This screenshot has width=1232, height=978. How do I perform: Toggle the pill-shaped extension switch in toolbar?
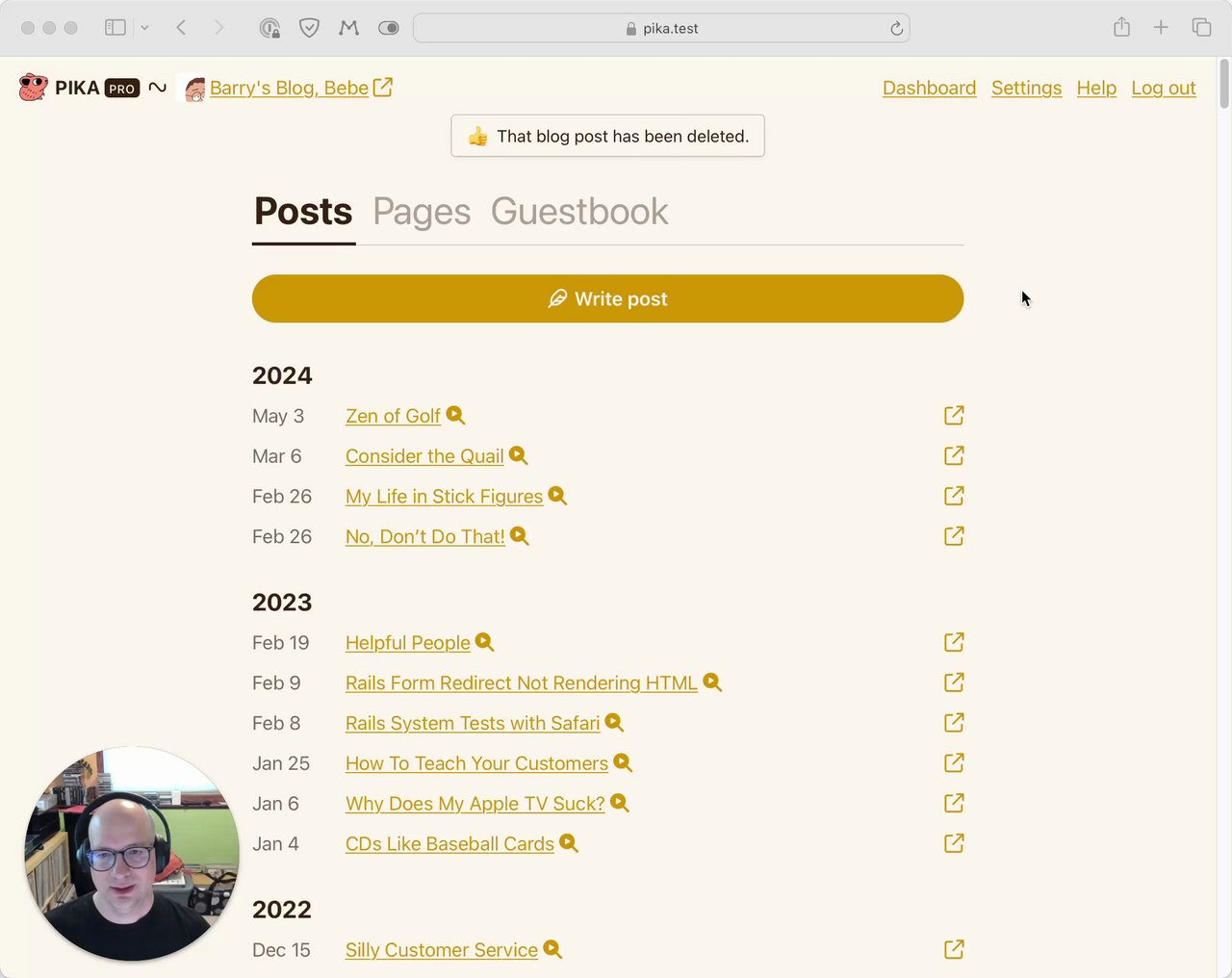(x=389, y=28)
